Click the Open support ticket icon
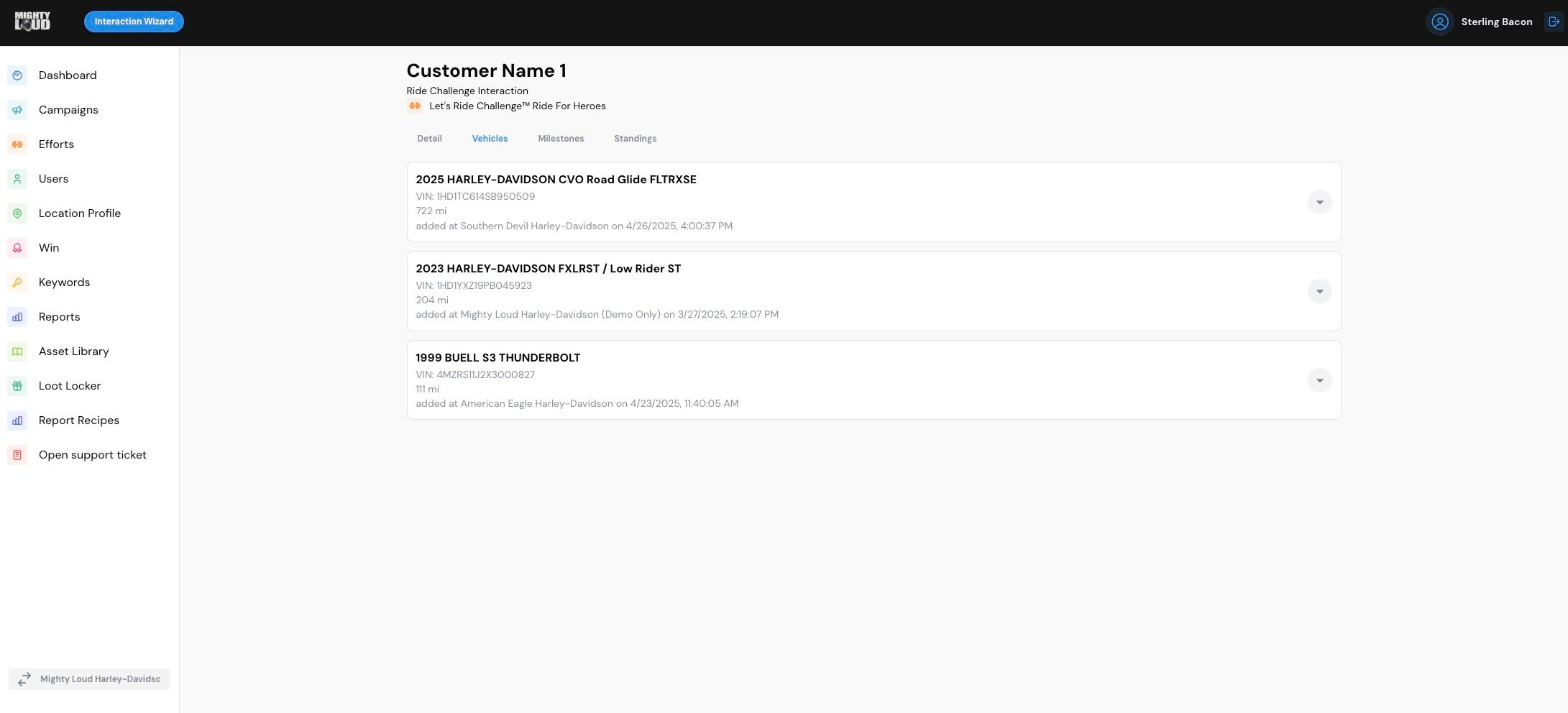The width and height of the screenshot is (1568, 713). (17, 455)
